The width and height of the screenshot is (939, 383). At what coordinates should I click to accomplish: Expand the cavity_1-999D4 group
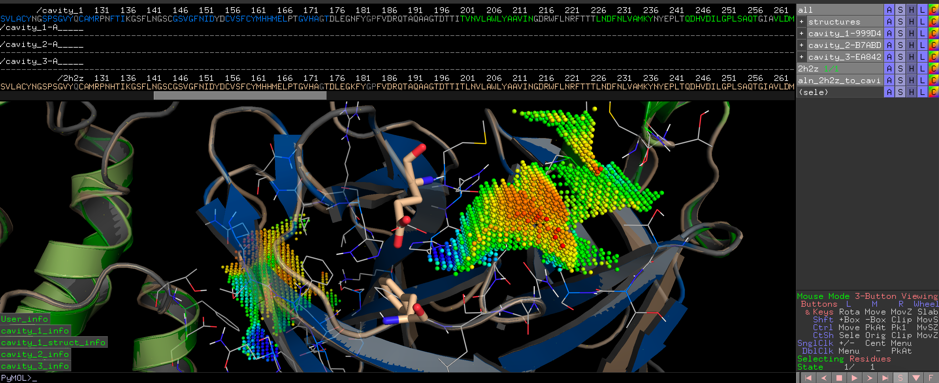(x=801, y=34)
